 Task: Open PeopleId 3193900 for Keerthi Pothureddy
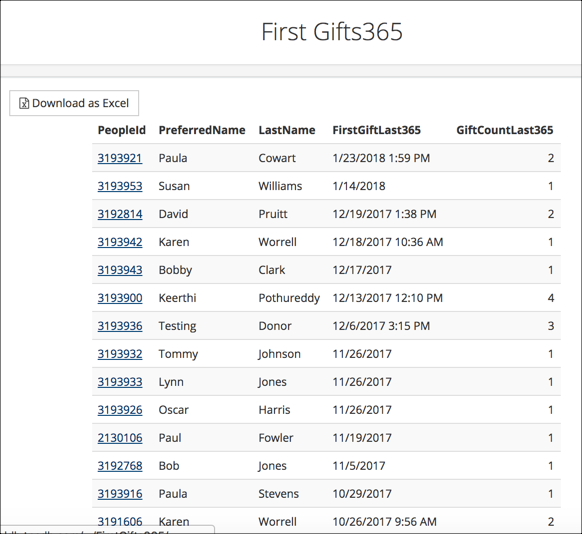tap(120, 298)
